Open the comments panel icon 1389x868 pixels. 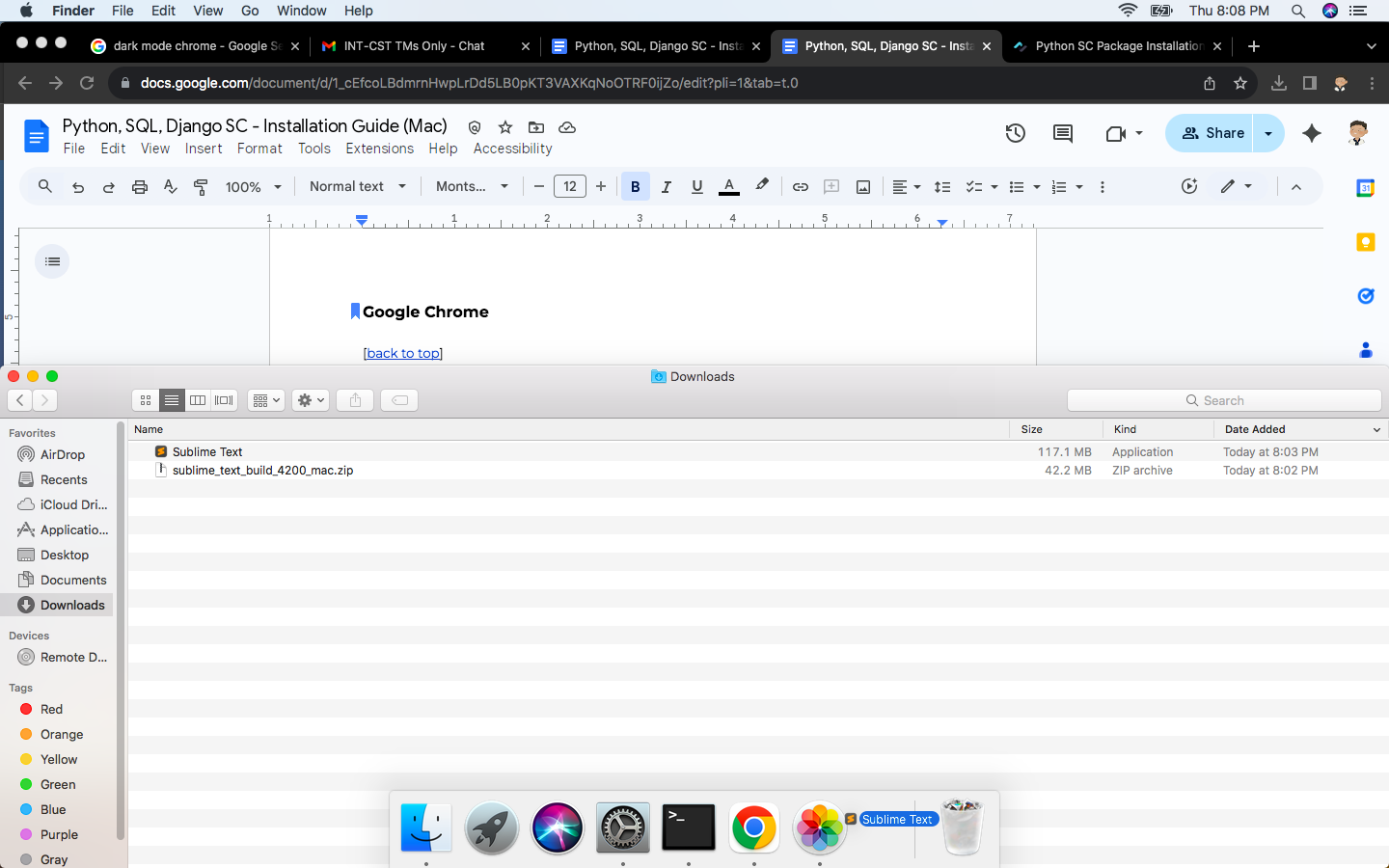[x=1062, y=133]
